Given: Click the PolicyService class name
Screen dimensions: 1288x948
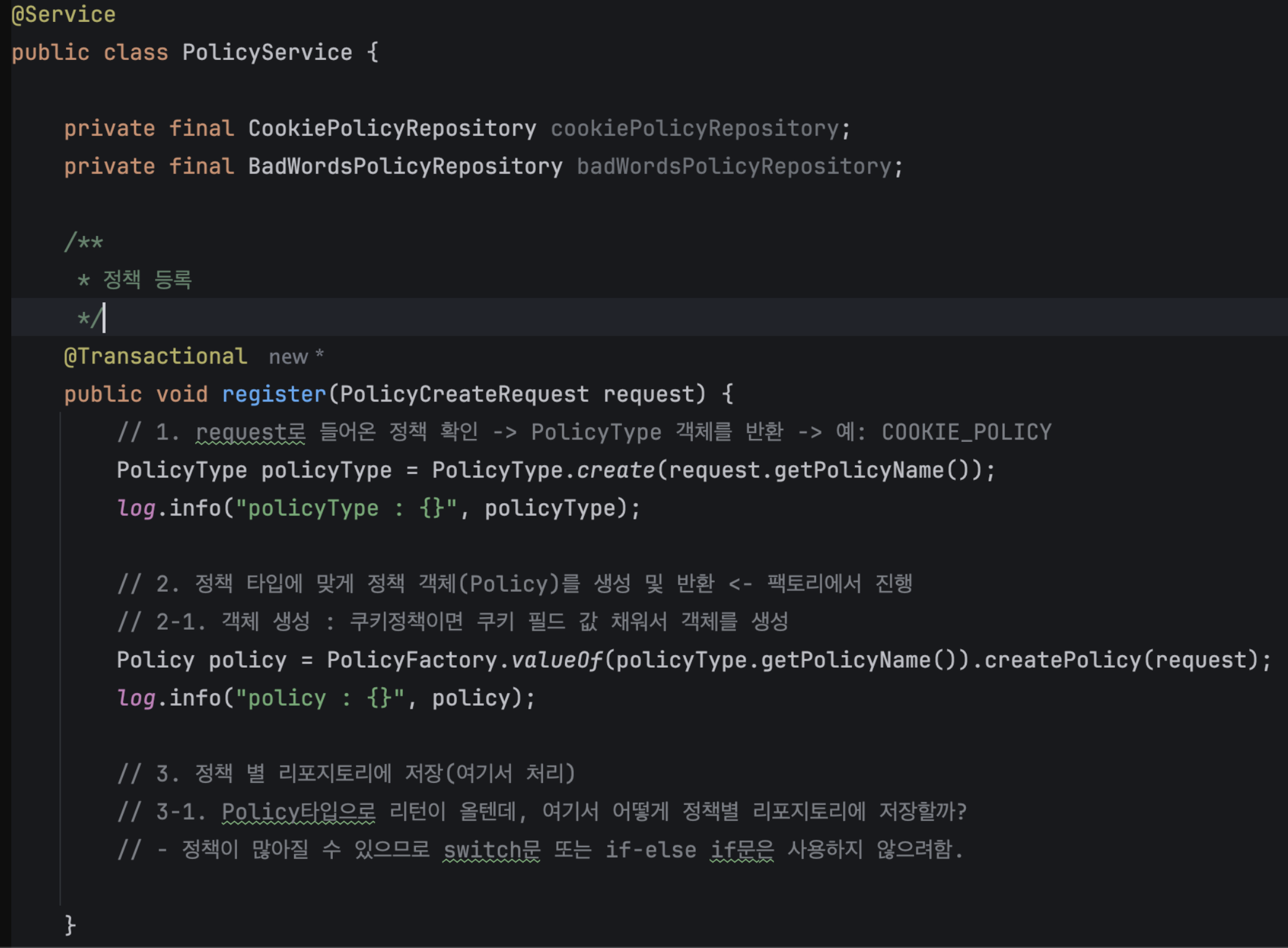Looking at the screenshot, I should point(267,52).
